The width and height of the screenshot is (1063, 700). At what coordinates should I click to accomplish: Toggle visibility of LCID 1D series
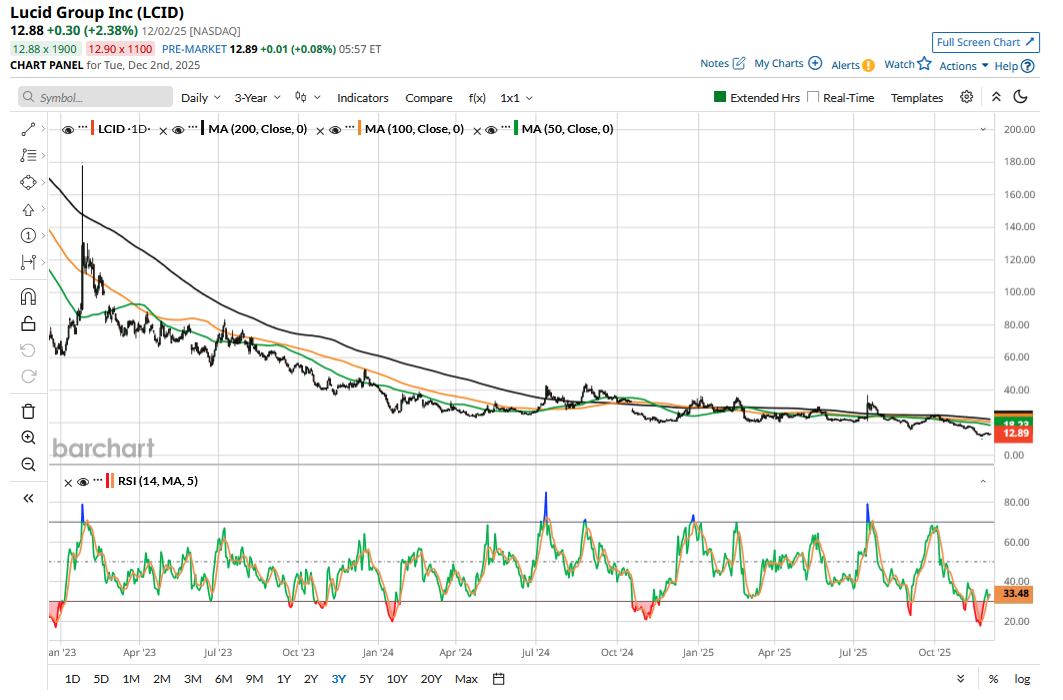[68, 129]
